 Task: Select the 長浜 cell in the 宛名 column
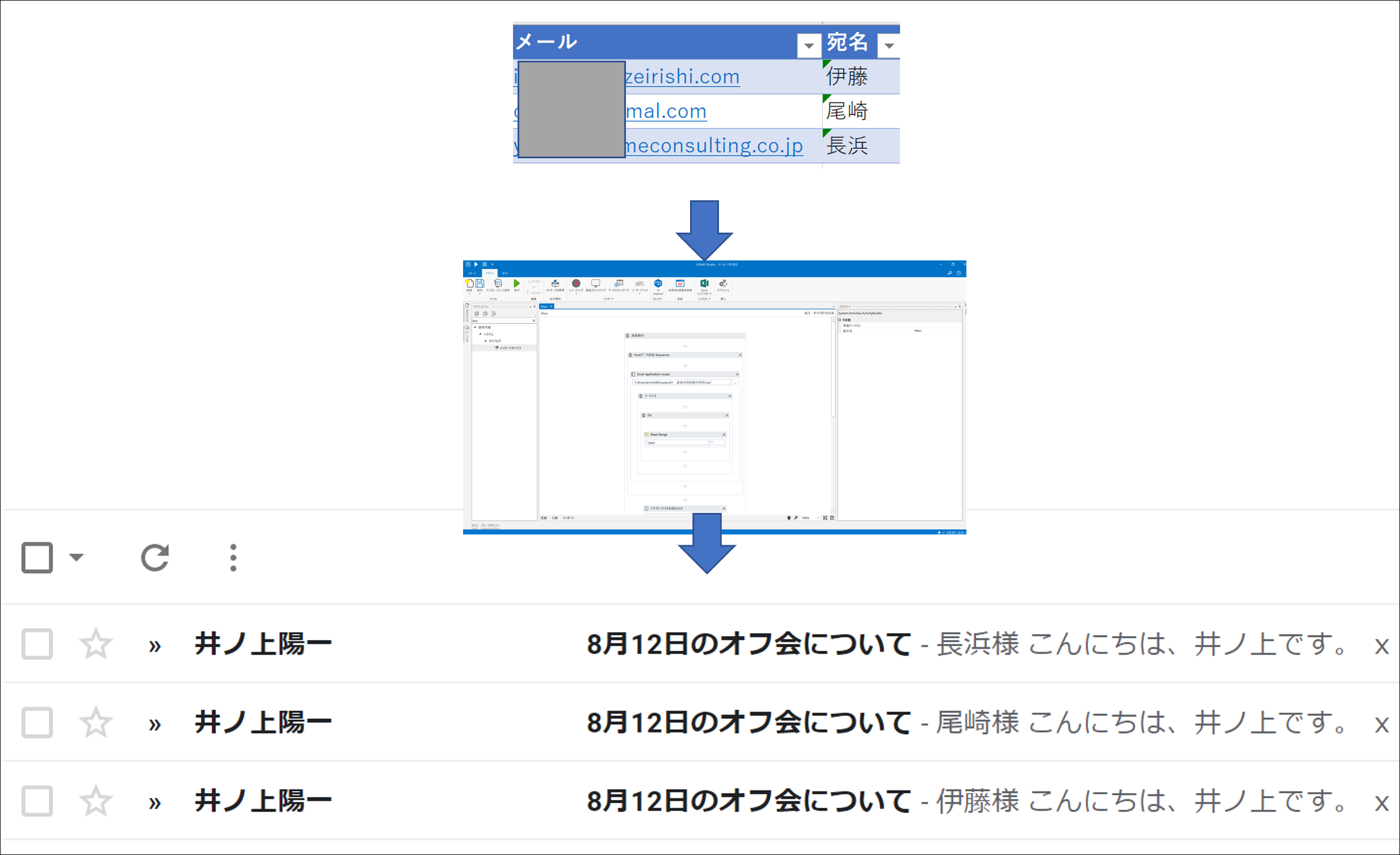pos(861,145)
